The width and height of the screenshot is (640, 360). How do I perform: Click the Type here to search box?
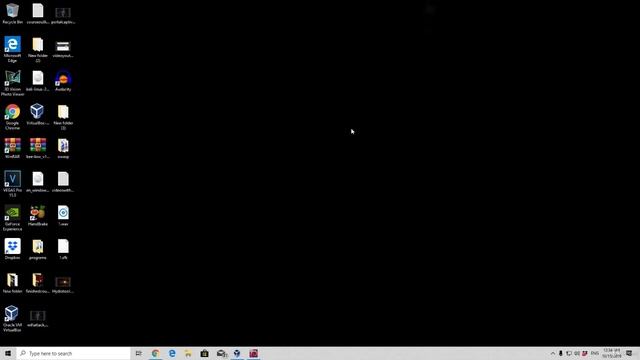click(x=73, y=353)
